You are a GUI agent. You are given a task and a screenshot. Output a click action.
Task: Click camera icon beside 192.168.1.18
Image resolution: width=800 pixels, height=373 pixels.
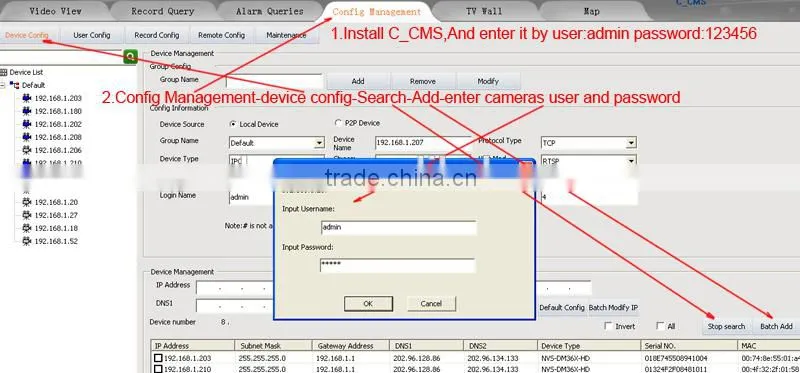point(27,228)
